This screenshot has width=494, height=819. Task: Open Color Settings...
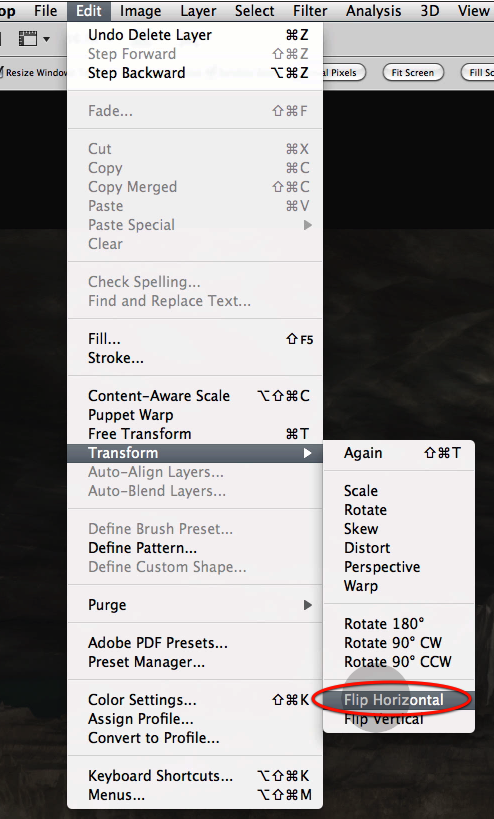click(x=195, y=700)
